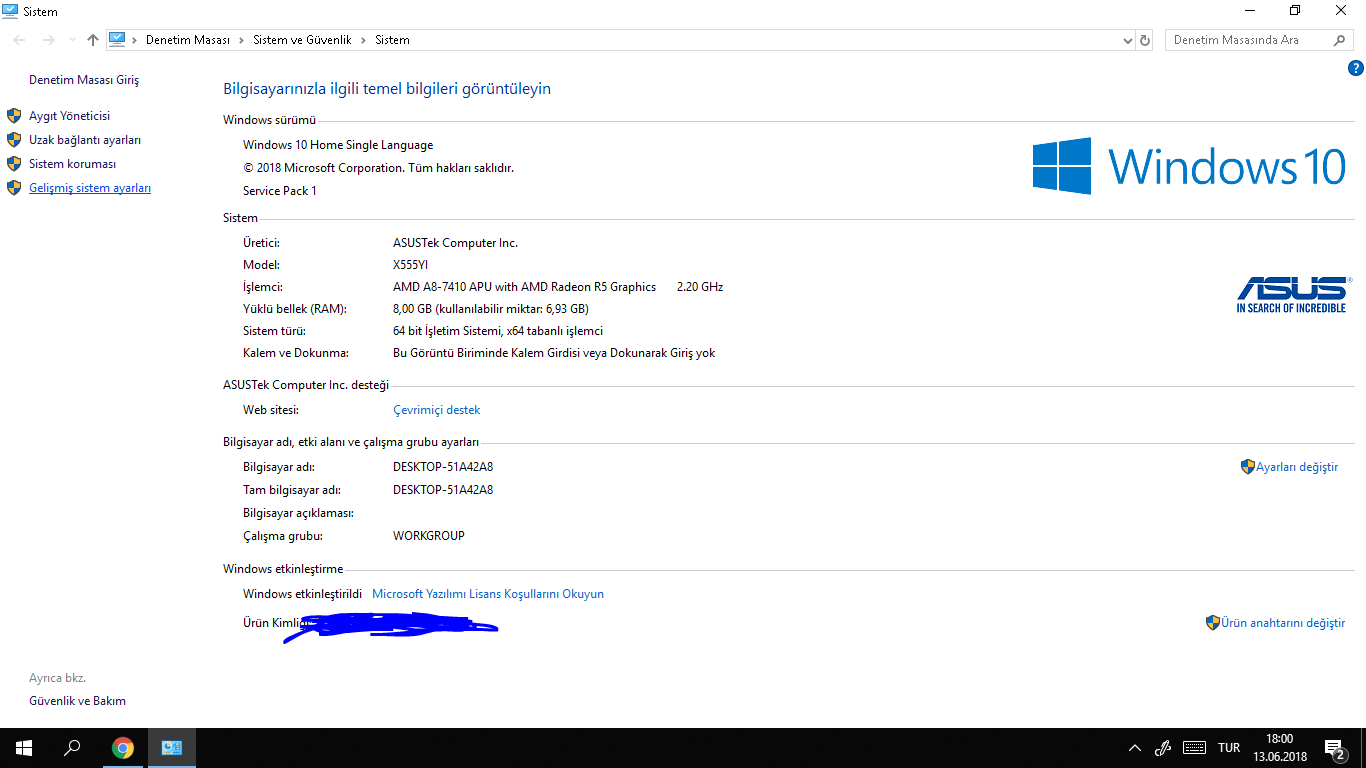Click the 64 bit İşletim Sistemi text
Viewport: 1366px width, 768px height.
[x=498, y=331]
